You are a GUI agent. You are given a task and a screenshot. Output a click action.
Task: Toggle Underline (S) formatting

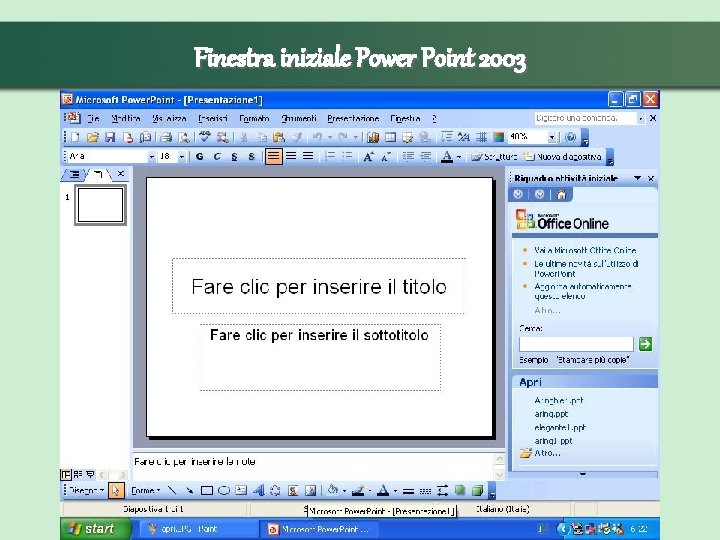coord(234,157)
